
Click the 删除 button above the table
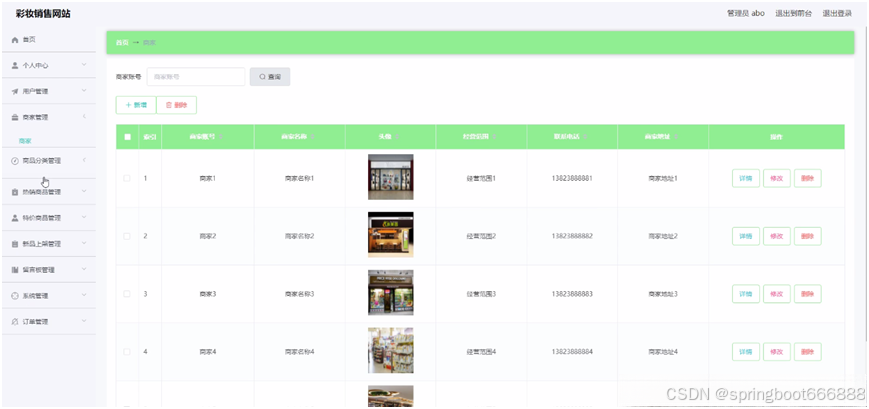177,105
